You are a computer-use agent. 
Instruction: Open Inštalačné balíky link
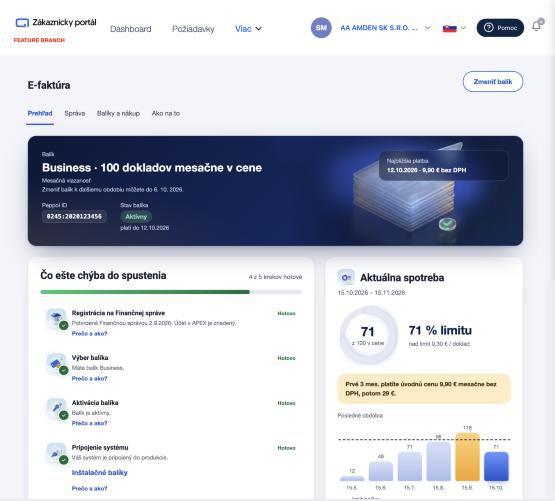99,473
